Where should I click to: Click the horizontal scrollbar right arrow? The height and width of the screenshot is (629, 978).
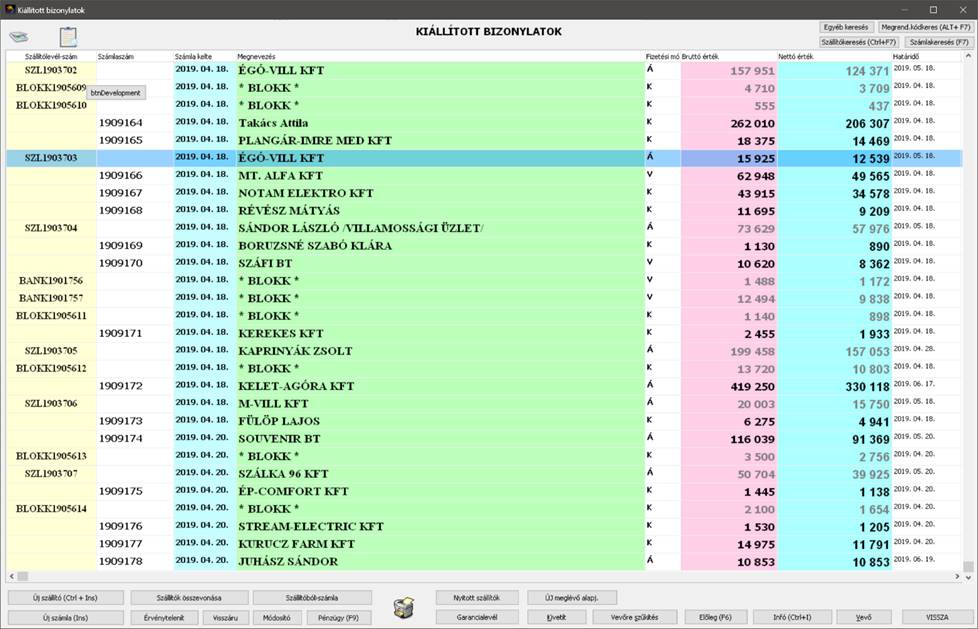point(957,577)
